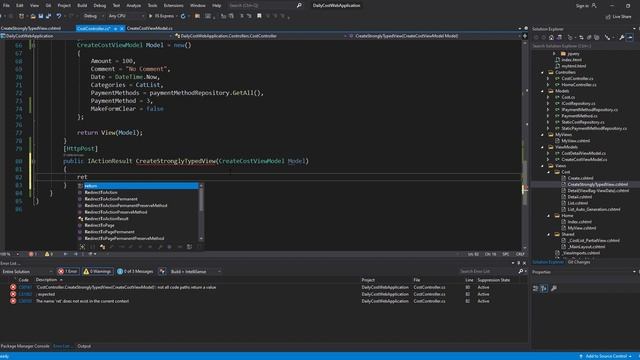
Task: Open the Debug configuration dropdown
Action: tap(92, 16)
